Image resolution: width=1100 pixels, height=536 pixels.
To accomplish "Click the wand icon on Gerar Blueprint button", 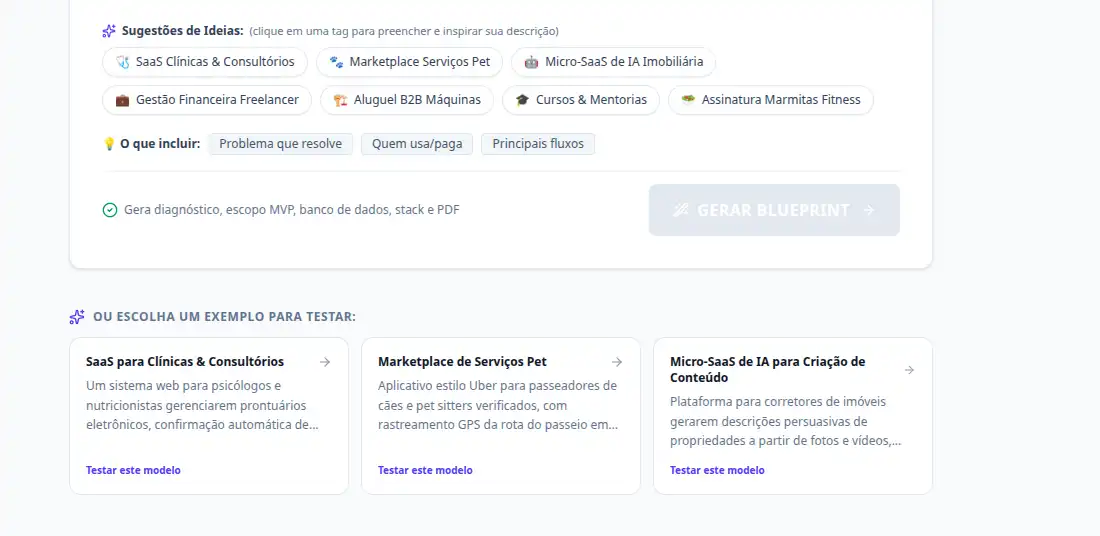I will pos(680,210).
